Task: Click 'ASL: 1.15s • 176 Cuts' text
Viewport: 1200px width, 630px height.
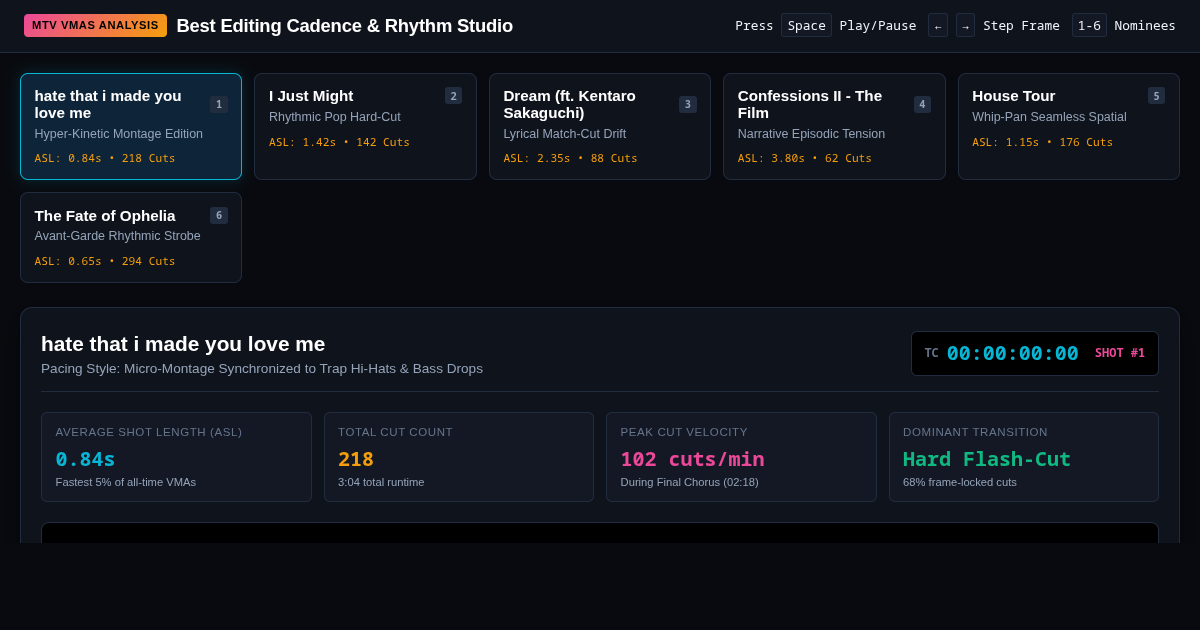Action: point(1042,142)
